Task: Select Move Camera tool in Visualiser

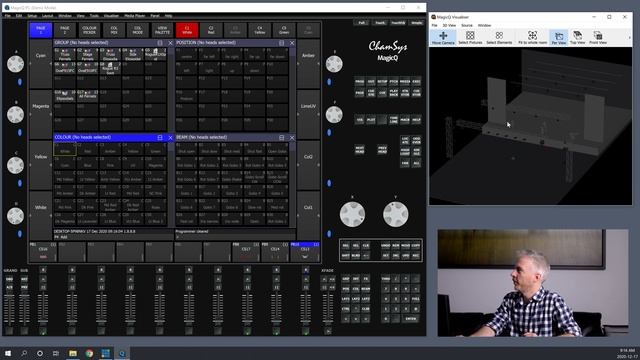Action: tap(443, 38)
